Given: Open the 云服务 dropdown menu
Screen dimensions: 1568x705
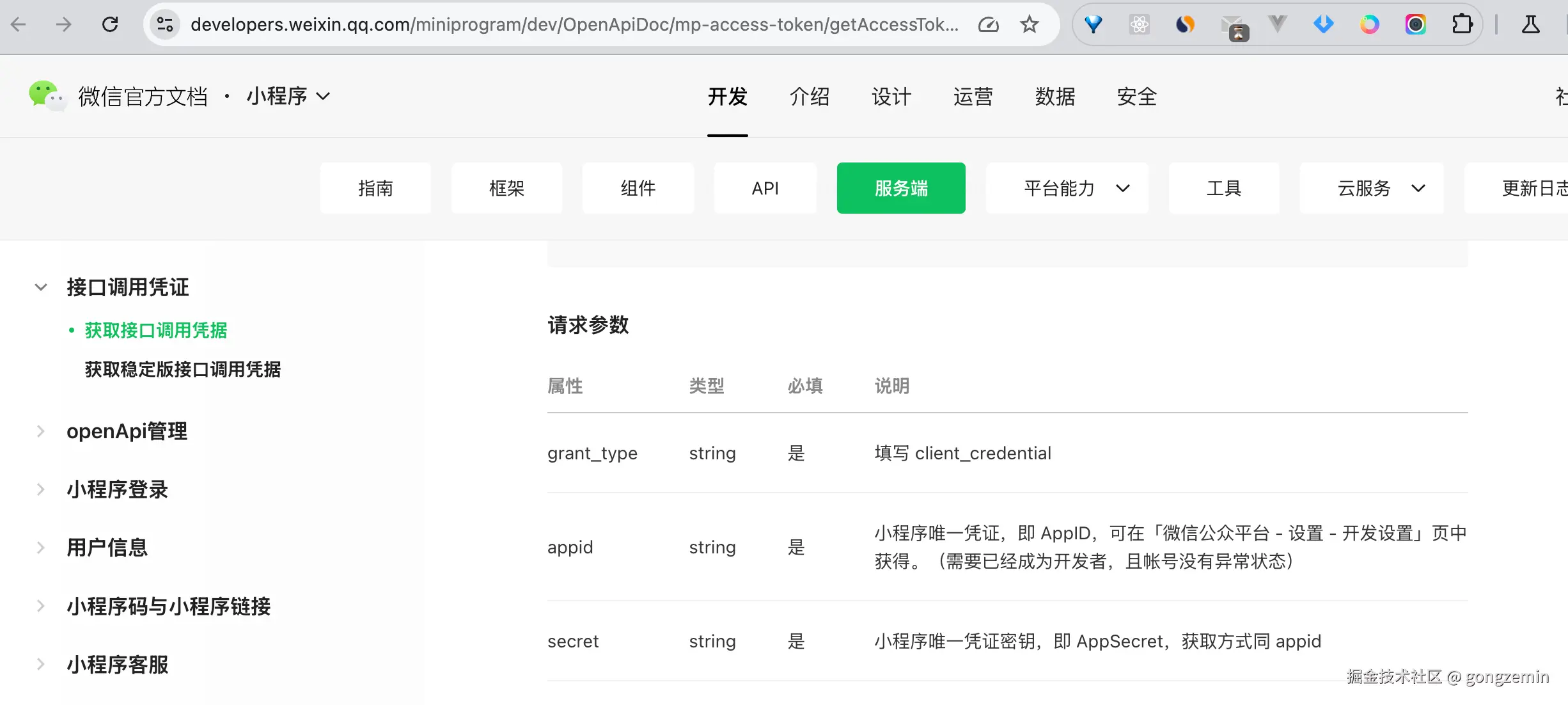Looking at the screenshot, I should (x=1371, y=188).
